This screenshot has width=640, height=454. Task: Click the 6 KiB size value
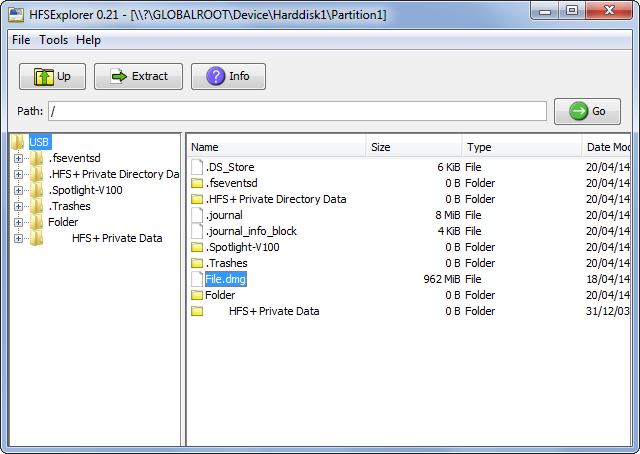449,167
